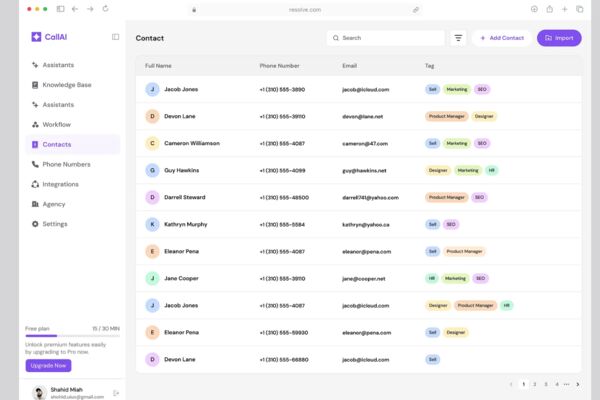Click name Guy Hawkins

point(181,170)
